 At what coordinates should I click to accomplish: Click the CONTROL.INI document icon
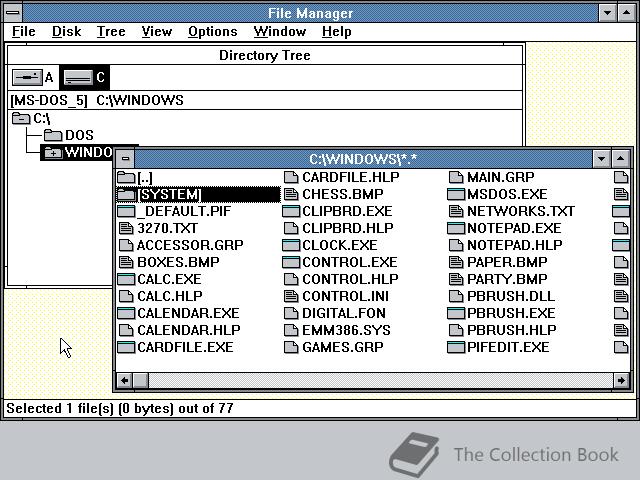(x=291, y=296)
